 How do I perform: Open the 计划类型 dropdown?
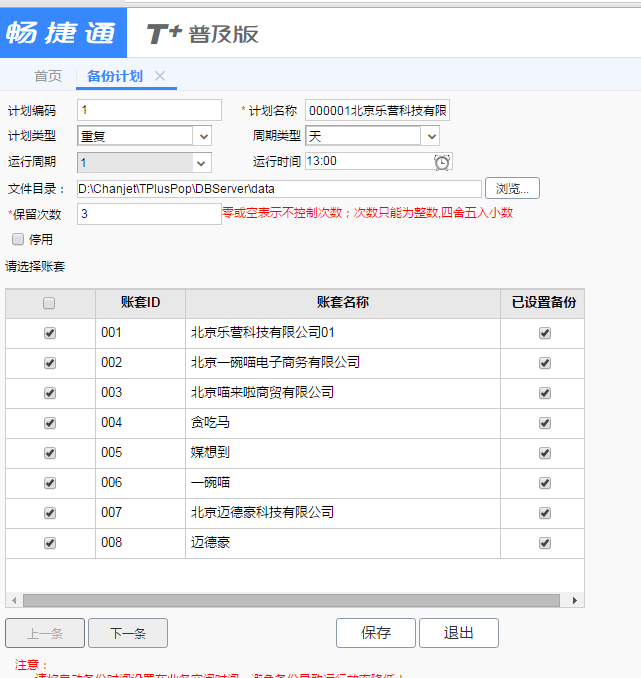click(204, 137)
